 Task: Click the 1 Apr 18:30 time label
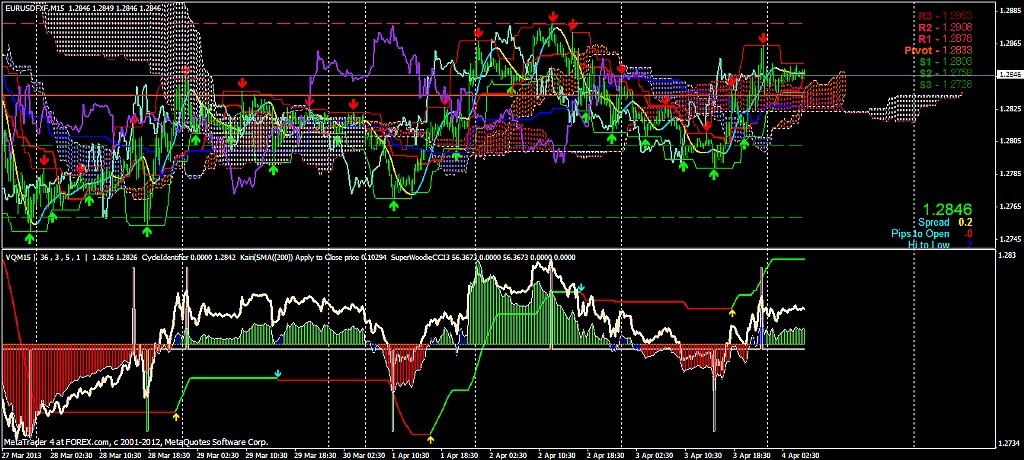[462, 455]
